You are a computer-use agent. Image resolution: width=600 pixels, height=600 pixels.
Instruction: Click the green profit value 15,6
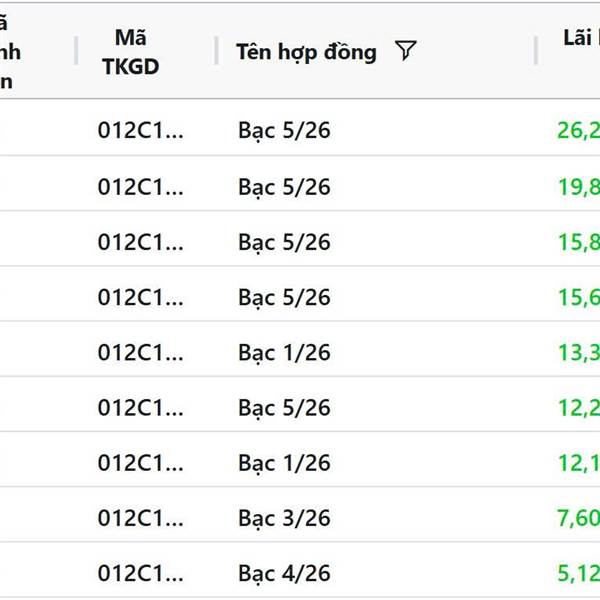[578, 298]
